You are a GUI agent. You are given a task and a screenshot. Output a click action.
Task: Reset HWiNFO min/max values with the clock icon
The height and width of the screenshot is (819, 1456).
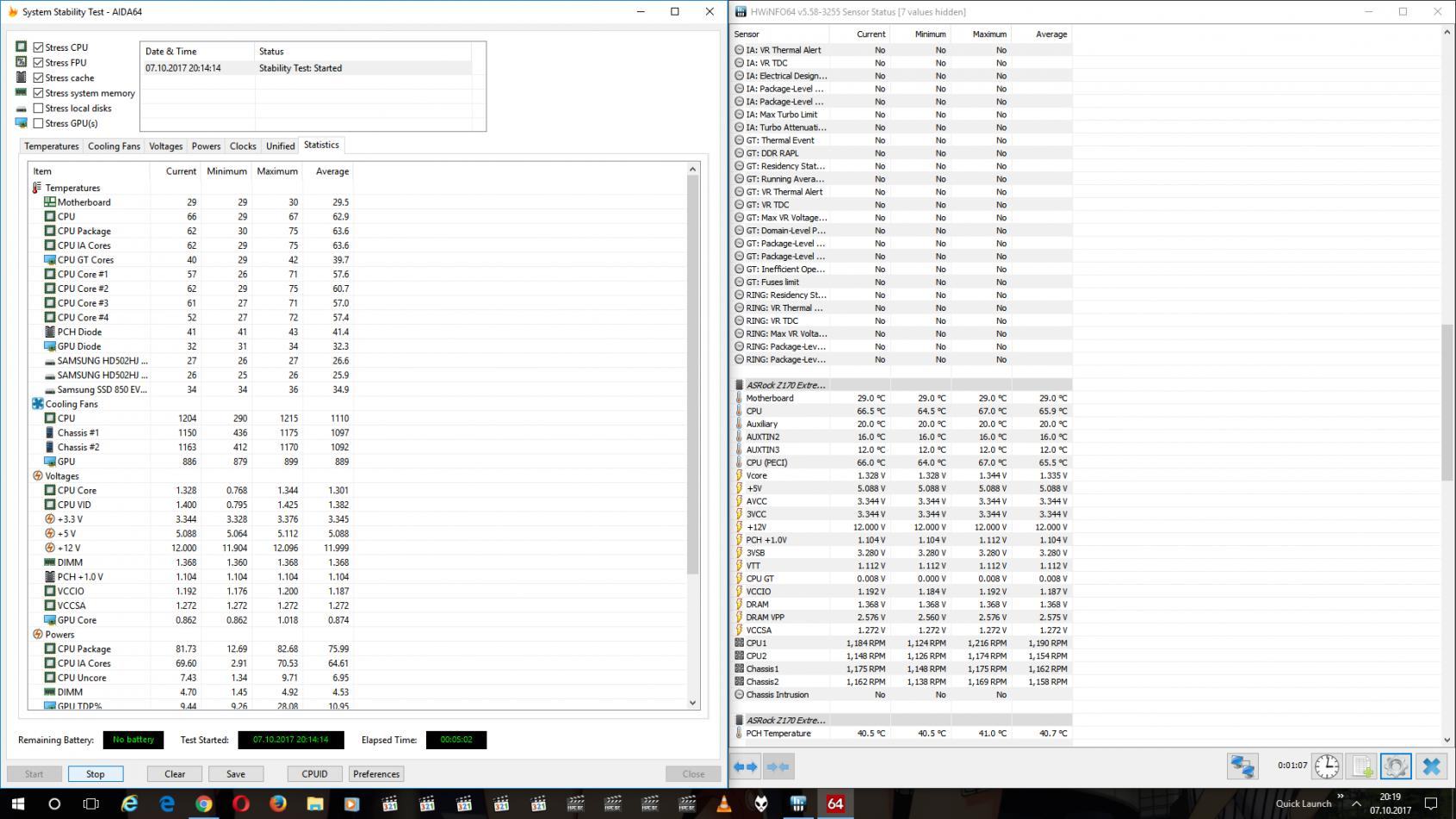(x=1327, y=766)
